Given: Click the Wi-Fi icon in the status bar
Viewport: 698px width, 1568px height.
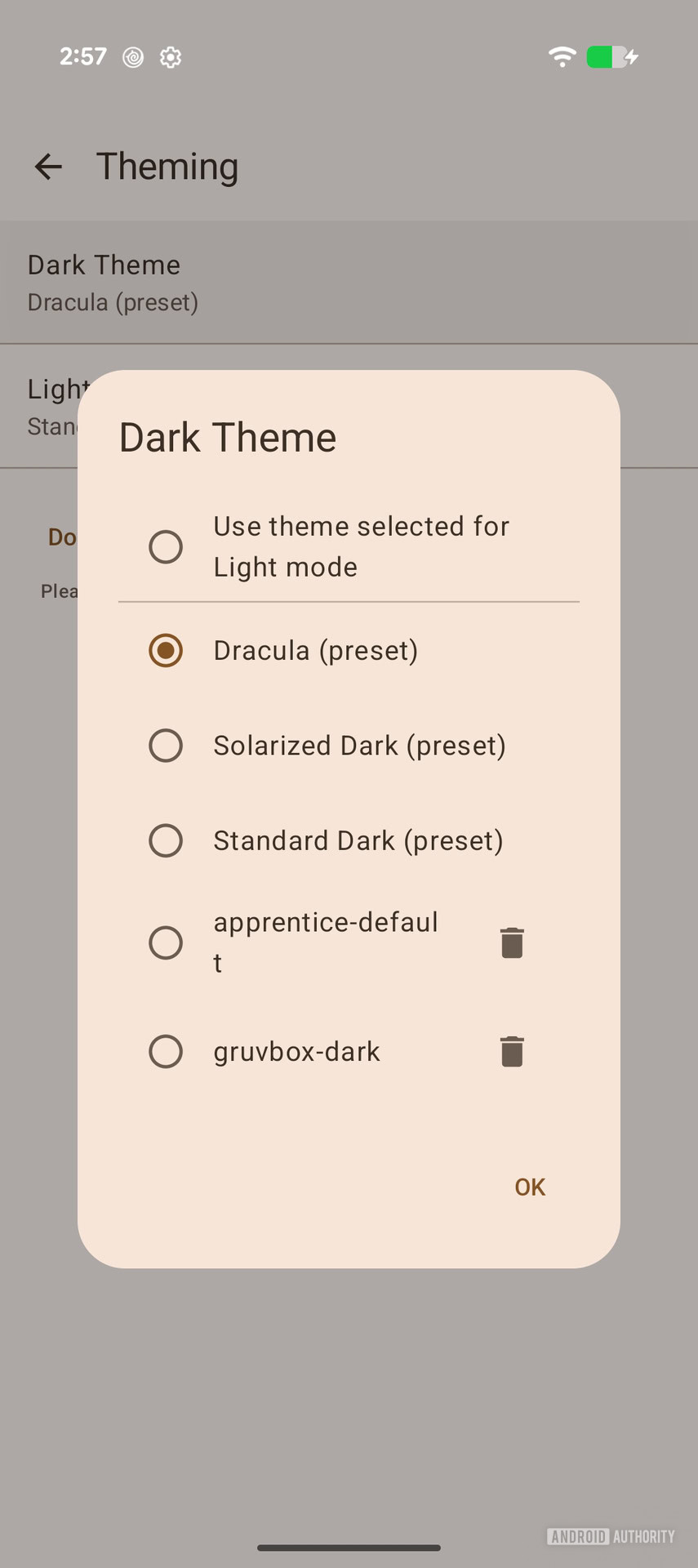Looking at the screenshot, I should pyautogui.click(x=562, y=57).
